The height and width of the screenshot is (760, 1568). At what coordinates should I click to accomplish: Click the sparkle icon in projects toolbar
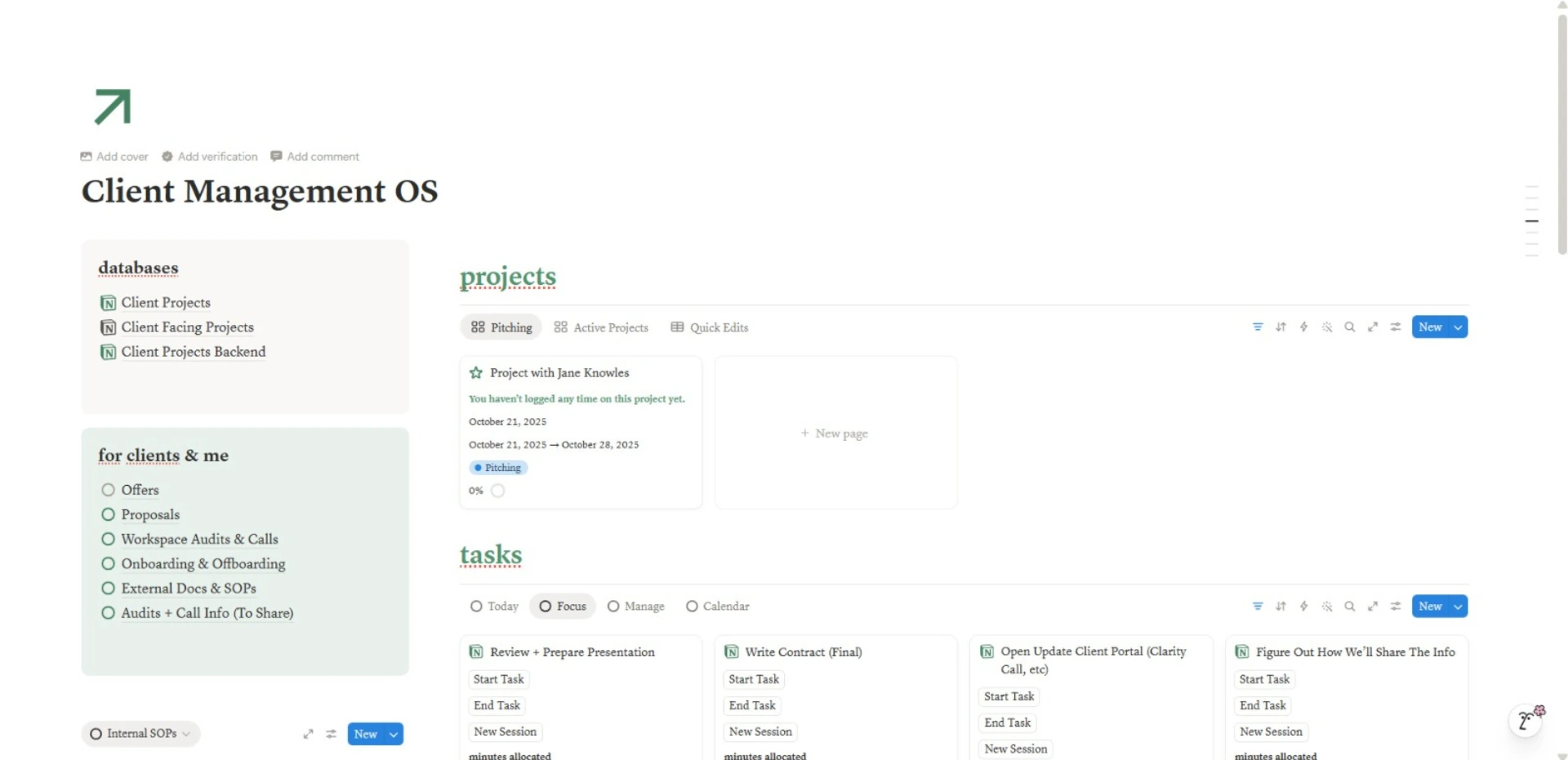1327,327
